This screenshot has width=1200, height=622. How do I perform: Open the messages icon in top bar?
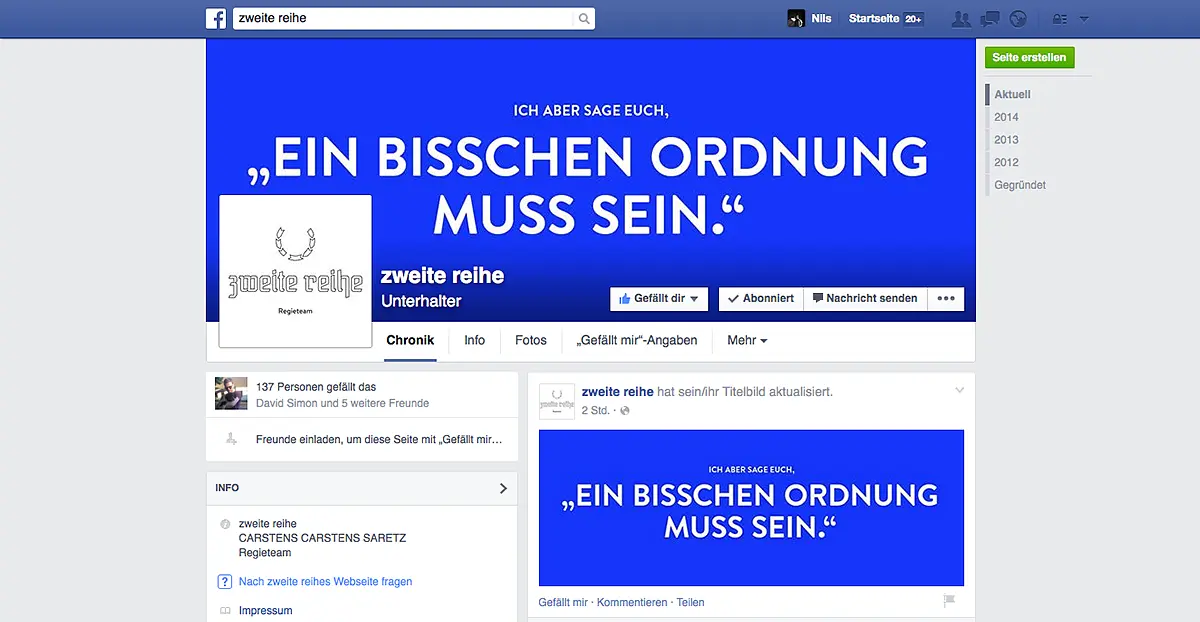point(990,19)
